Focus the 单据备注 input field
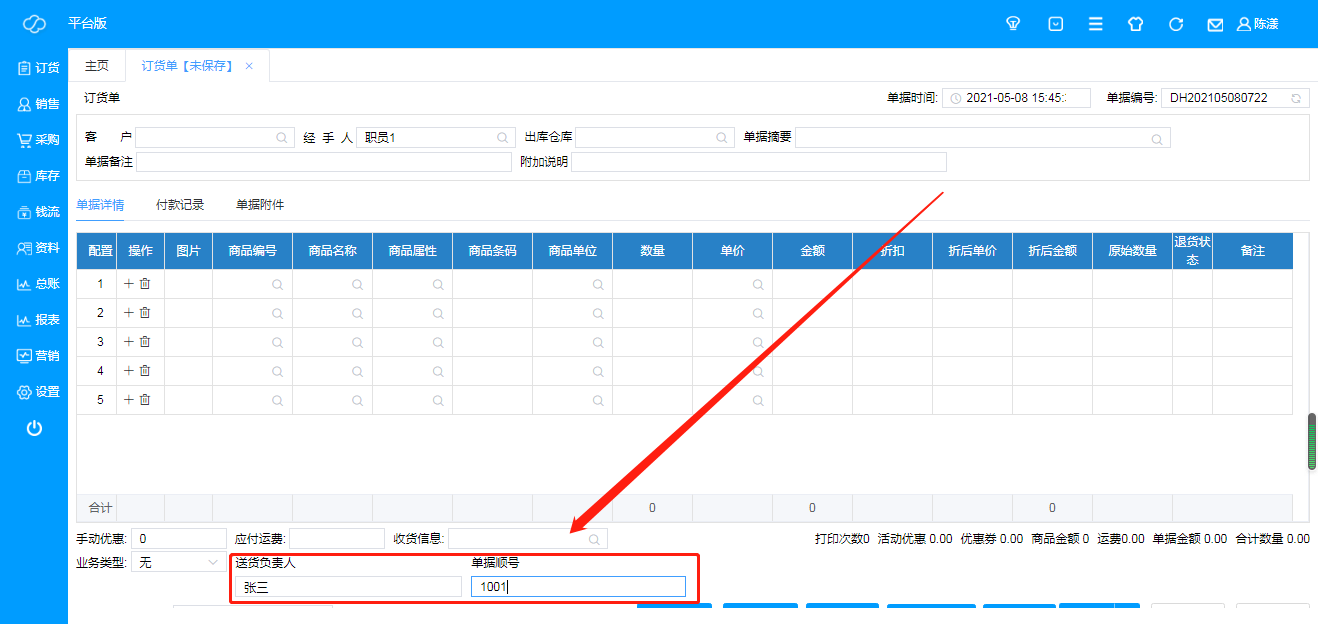The image size is (1318, 624). 324,162
